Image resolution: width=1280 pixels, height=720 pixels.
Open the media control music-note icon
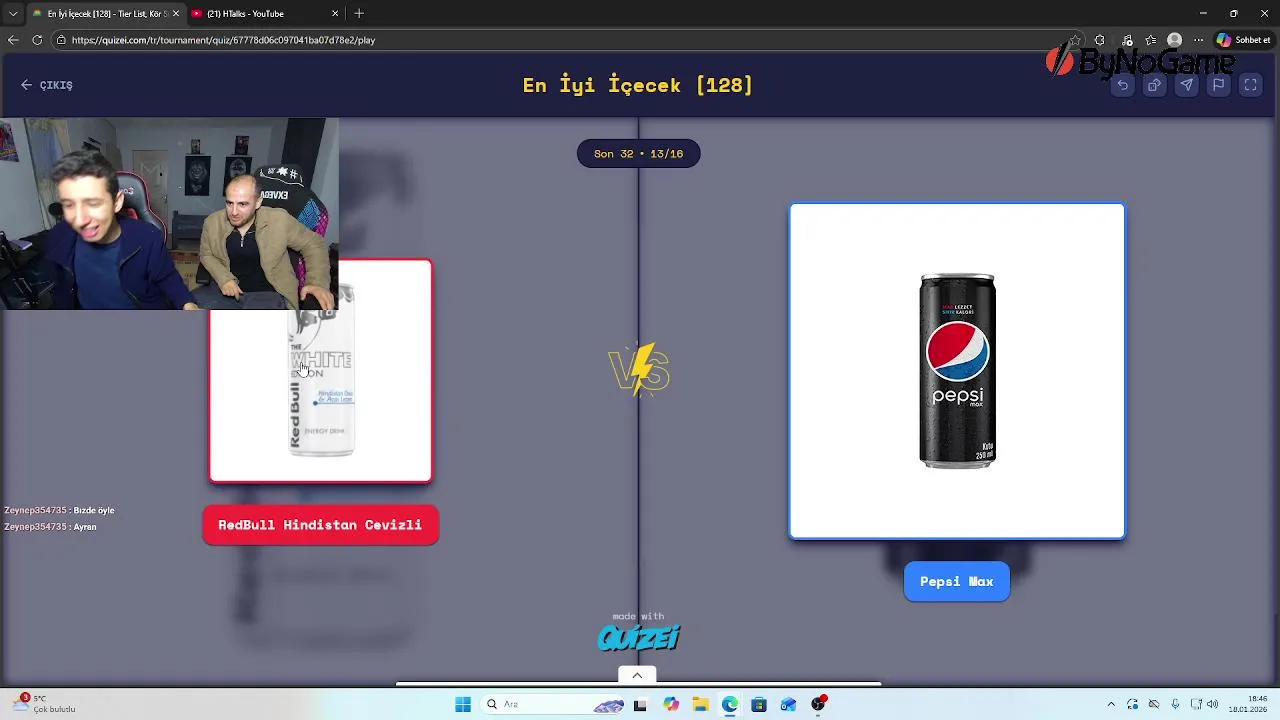click(1127, 40)
